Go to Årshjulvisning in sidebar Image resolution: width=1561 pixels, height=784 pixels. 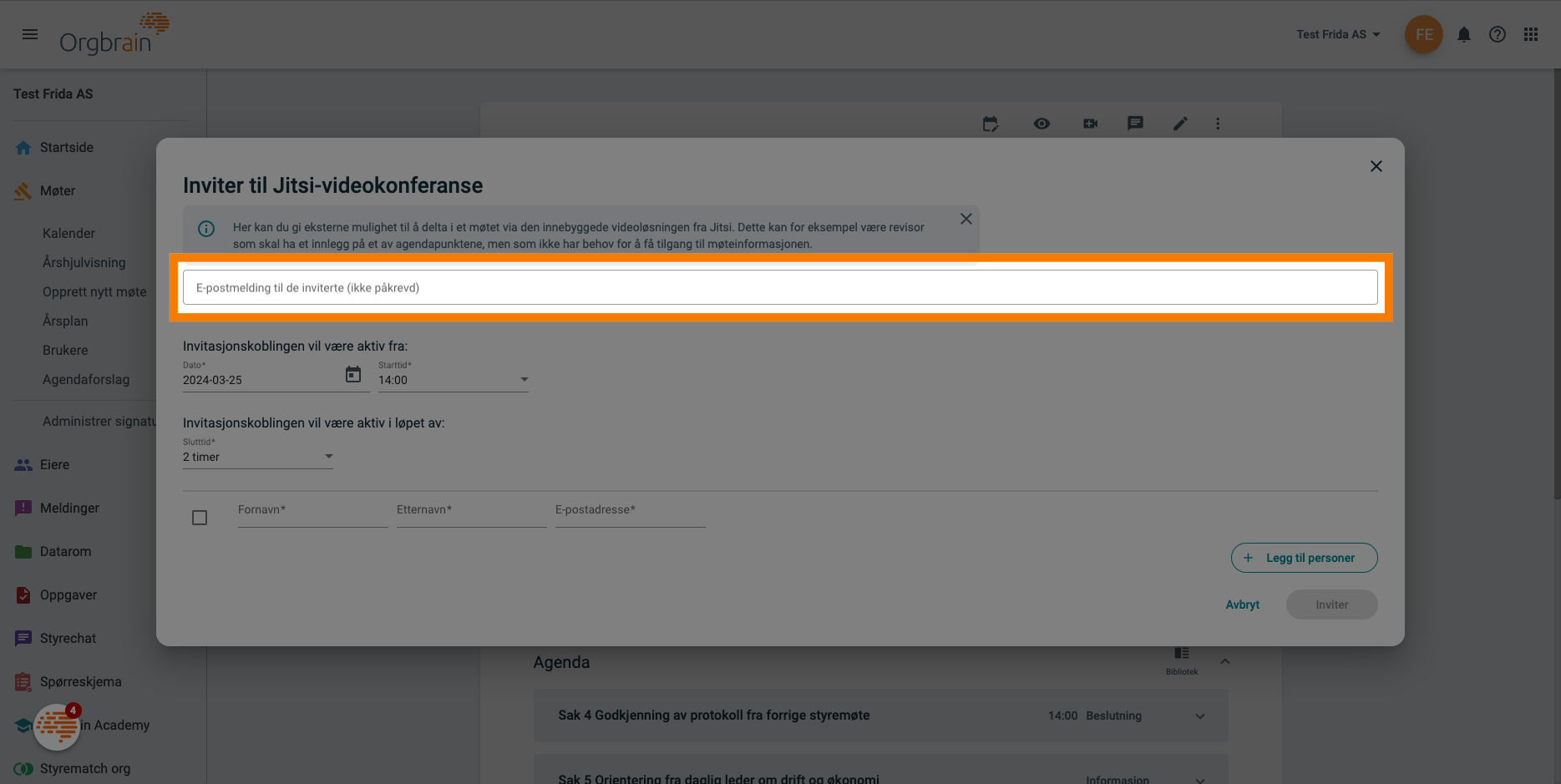(x=84, y=263)
